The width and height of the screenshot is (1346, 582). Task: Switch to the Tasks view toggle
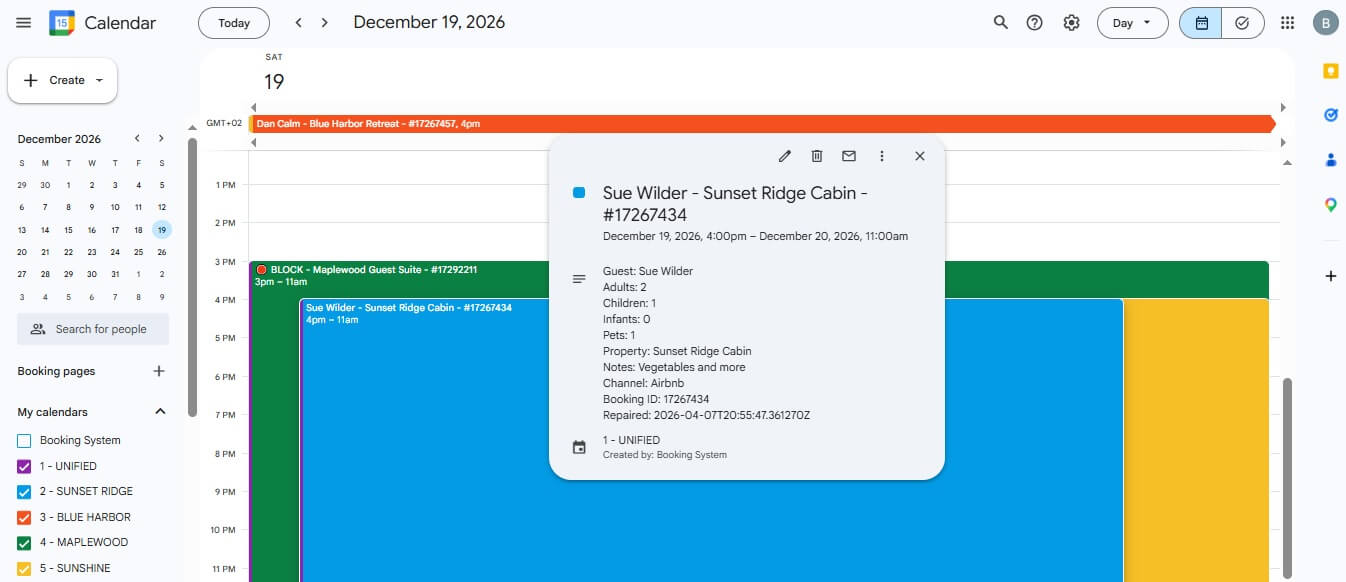pos(1242,23)
